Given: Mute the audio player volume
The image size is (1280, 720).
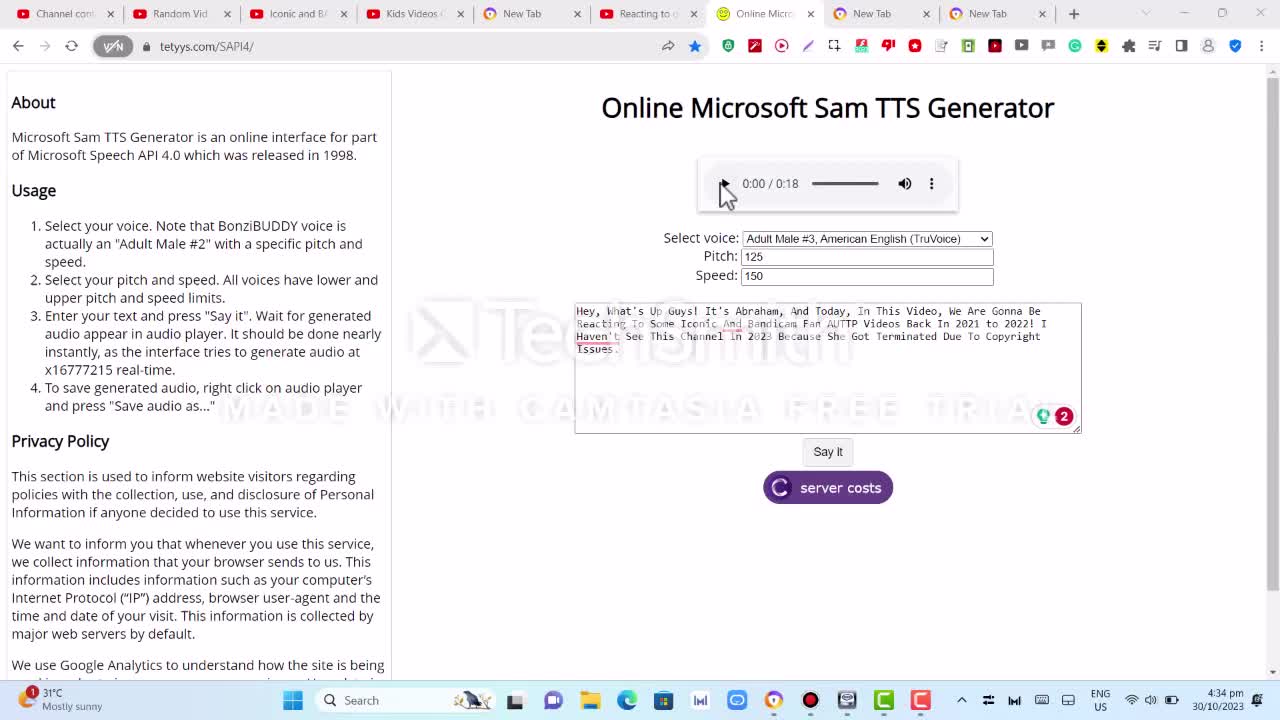Looking at the screenshot, I should (904, 184).
